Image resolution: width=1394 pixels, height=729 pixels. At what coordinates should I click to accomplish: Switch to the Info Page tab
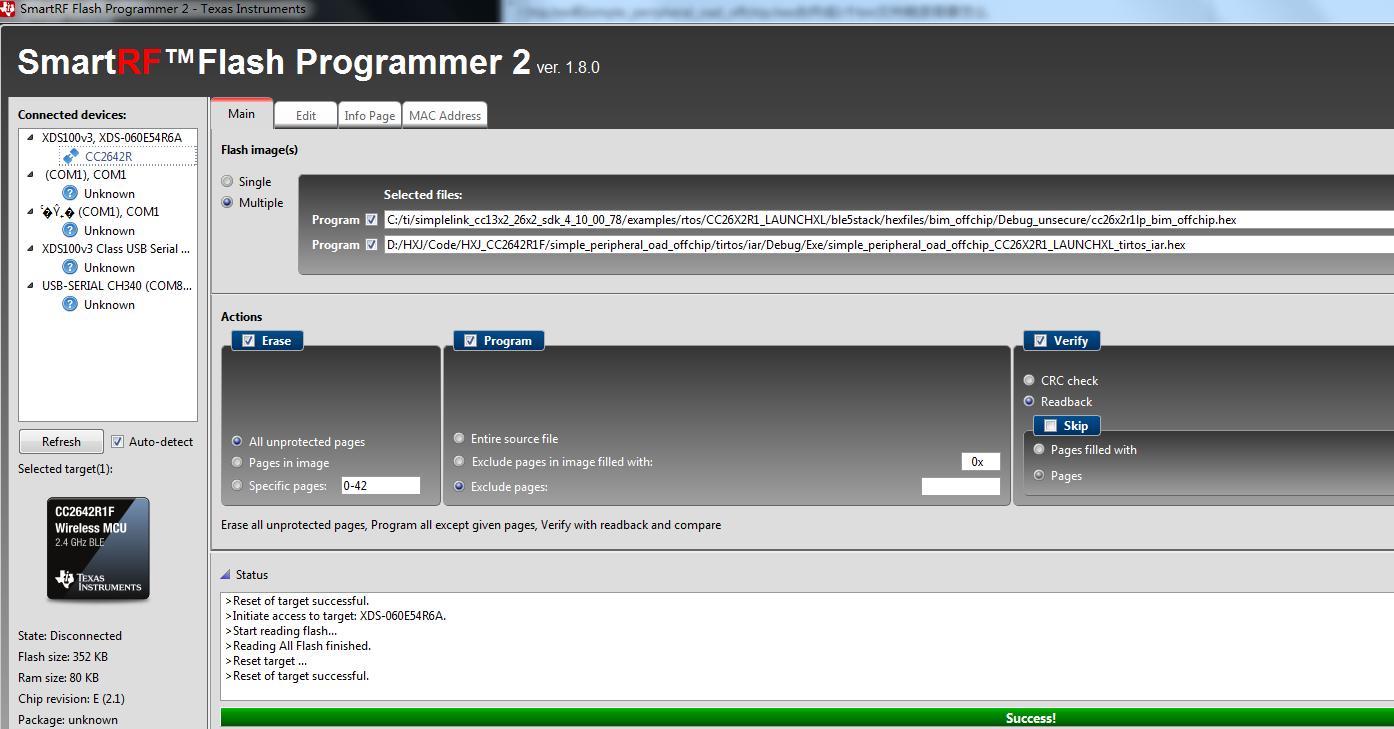370,115
